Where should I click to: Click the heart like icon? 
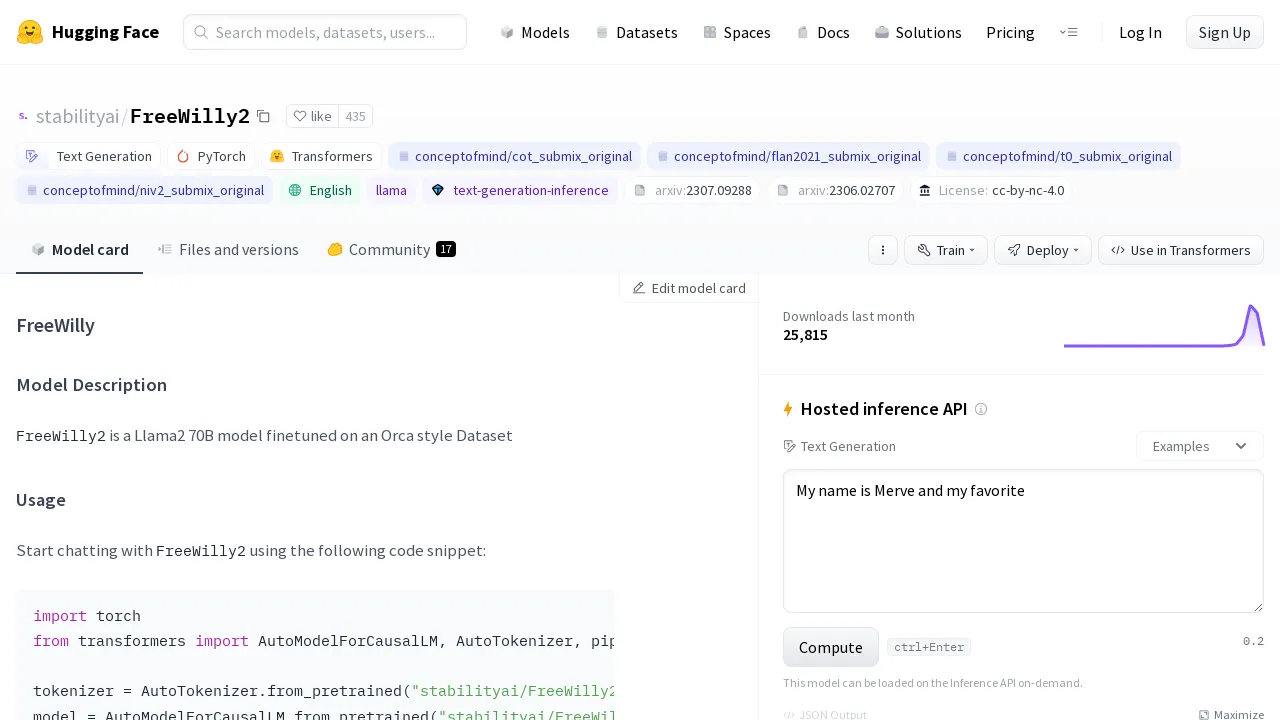[x=300, y=116]
